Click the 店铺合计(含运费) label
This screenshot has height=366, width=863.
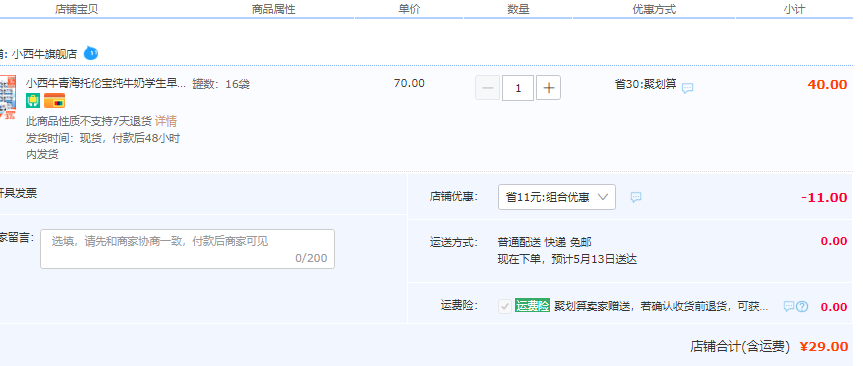740,347
